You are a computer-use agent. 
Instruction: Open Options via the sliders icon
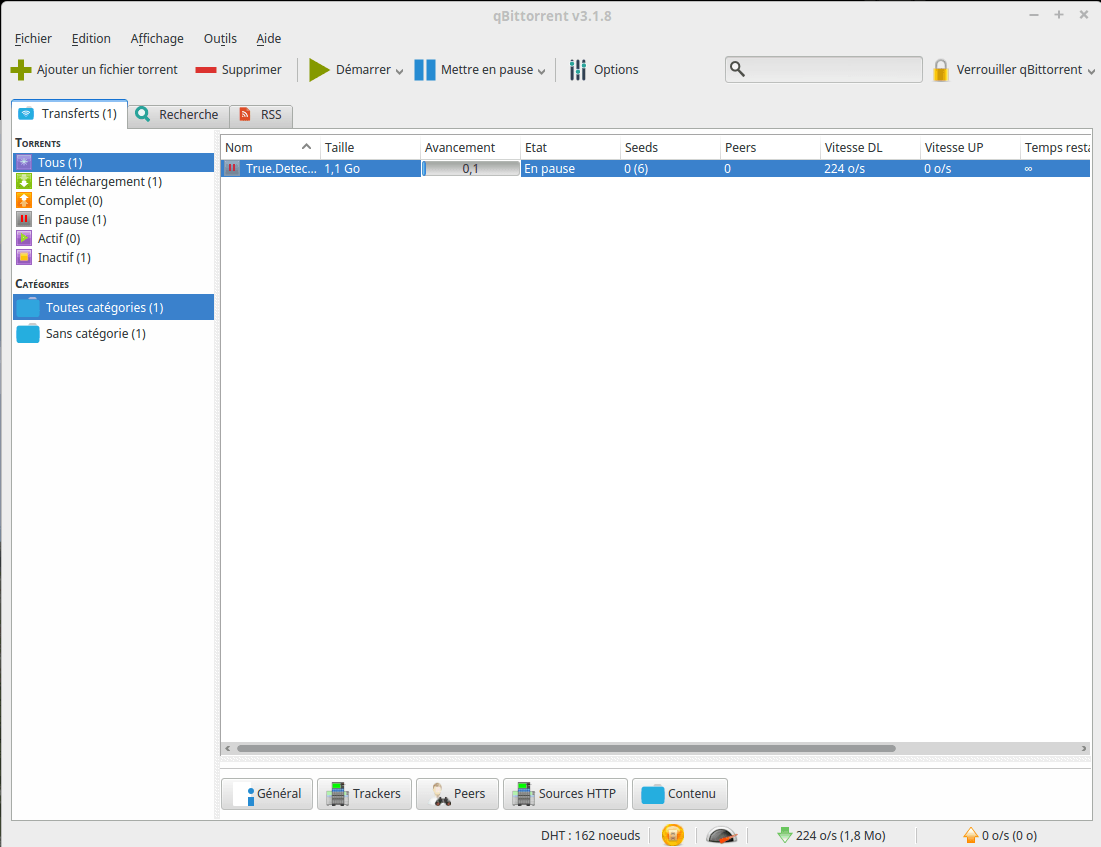point(578,70)
